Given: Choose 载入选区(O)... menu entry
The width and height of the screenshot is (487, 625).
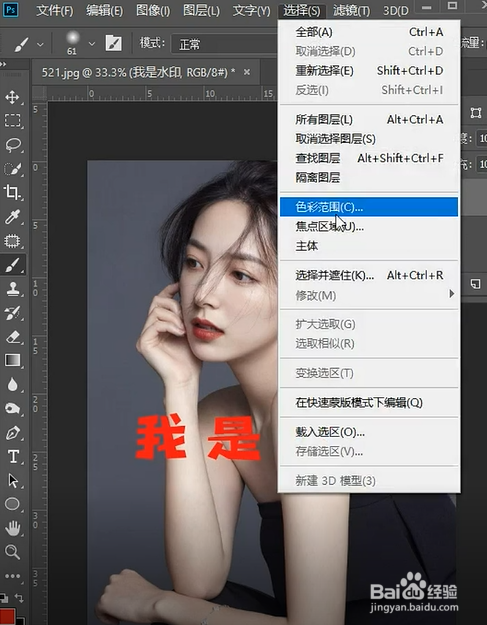Looking at the screenshot, I should (x=369, y=432).
